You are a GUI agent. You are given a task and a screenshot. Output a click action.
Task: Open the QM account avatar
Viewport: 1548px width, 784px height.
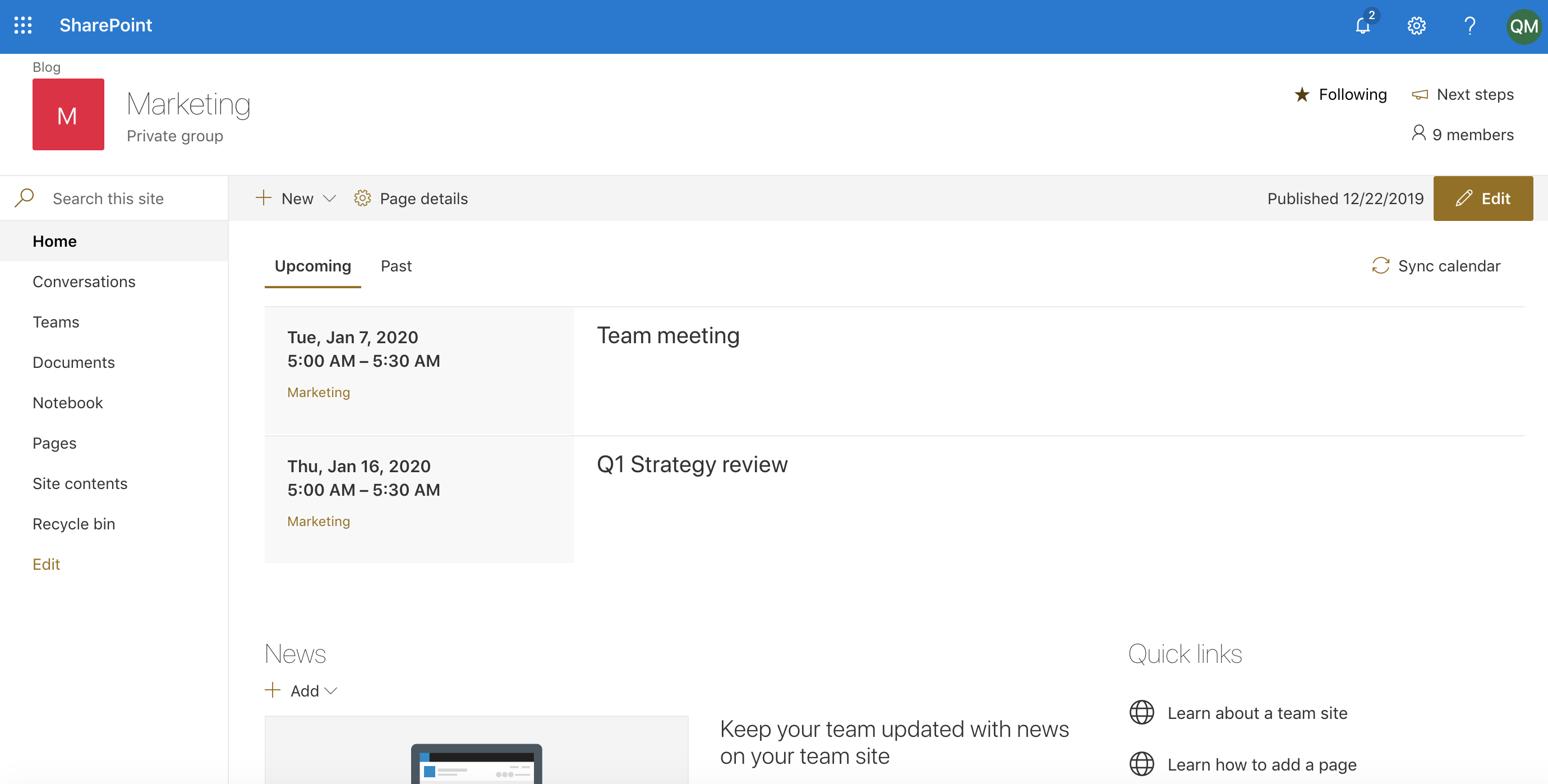pos(1523,26)
